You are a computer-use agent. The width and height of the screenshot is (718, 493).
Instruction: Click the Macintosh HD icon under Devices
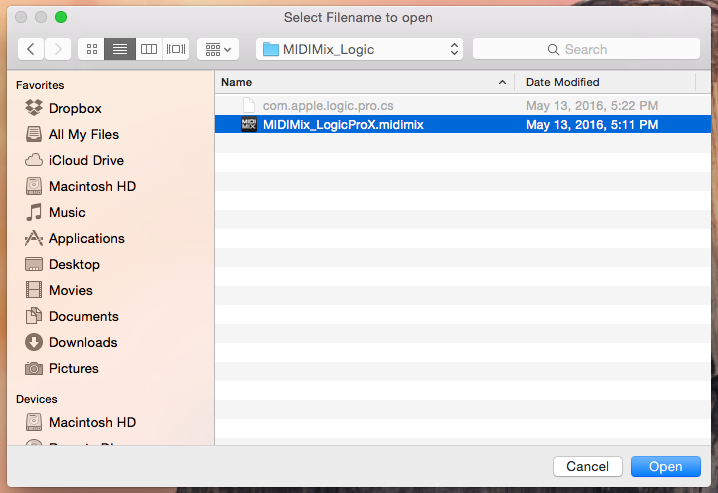click(34, 422)
